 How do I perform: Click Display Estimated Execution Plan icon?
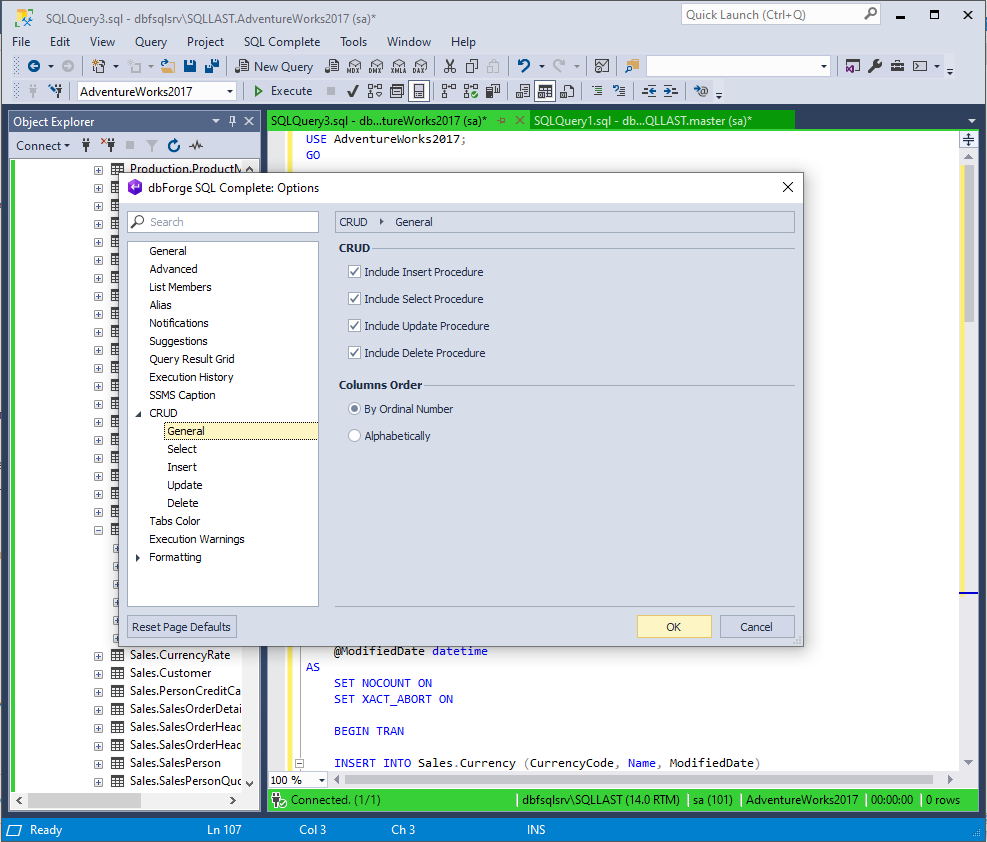click(375, 91)
